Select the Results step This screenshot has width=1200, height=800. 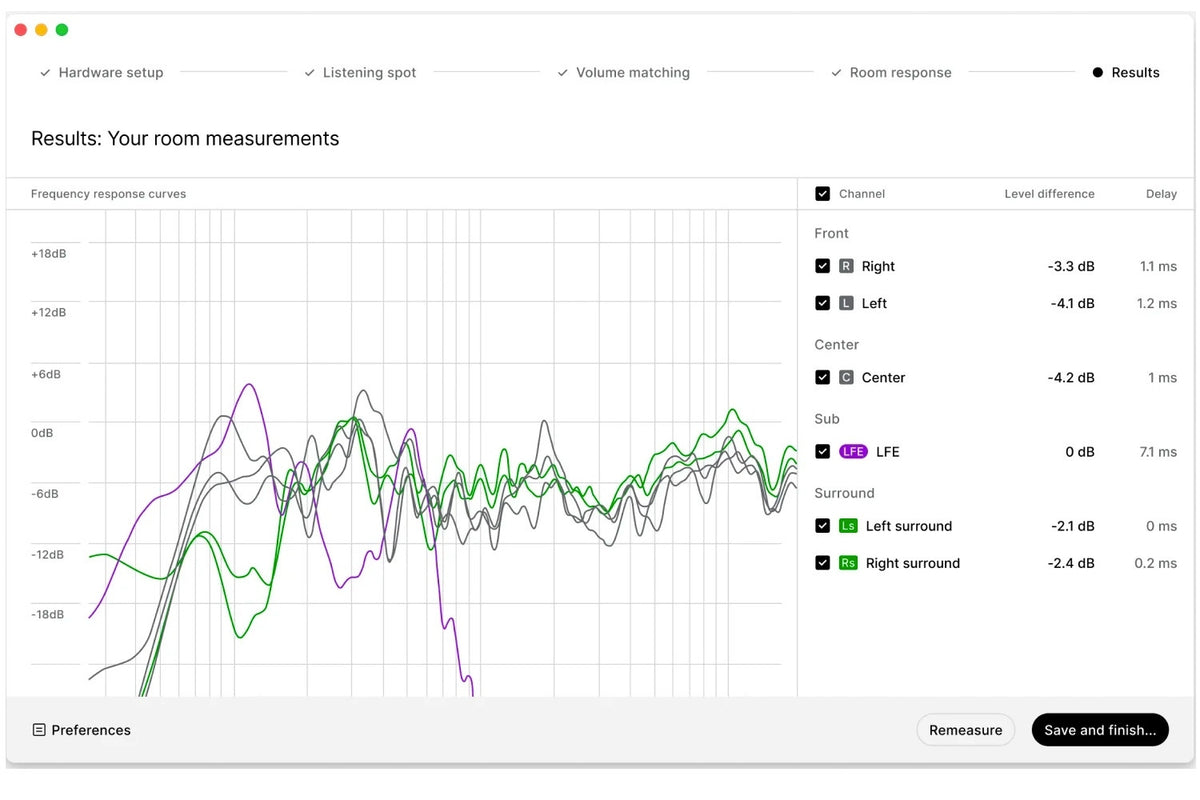pos(1126,73)
